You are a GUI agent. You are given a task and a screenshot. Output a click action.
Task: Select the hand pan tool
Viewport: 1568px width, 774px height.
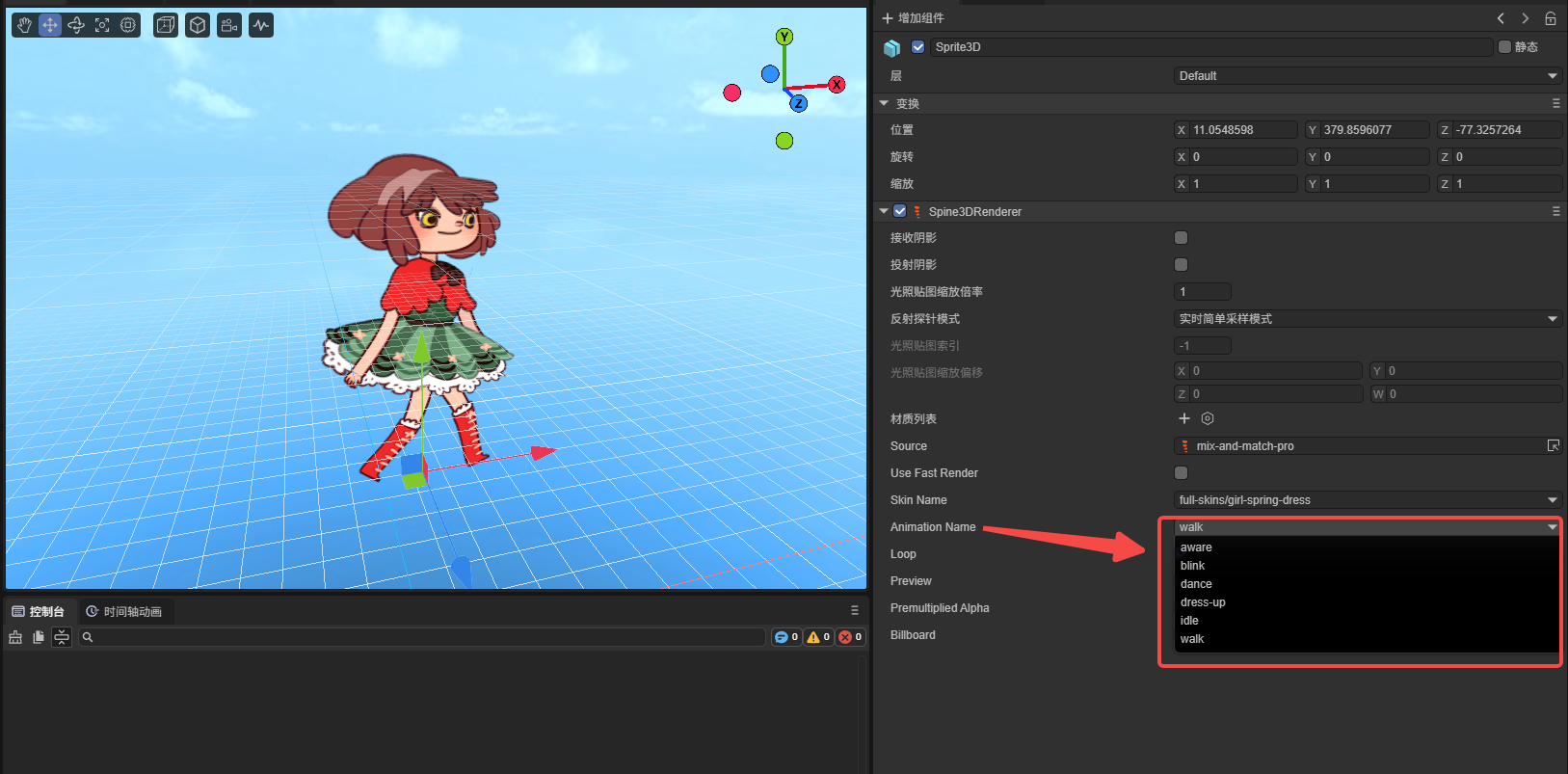tap(24, 25)
